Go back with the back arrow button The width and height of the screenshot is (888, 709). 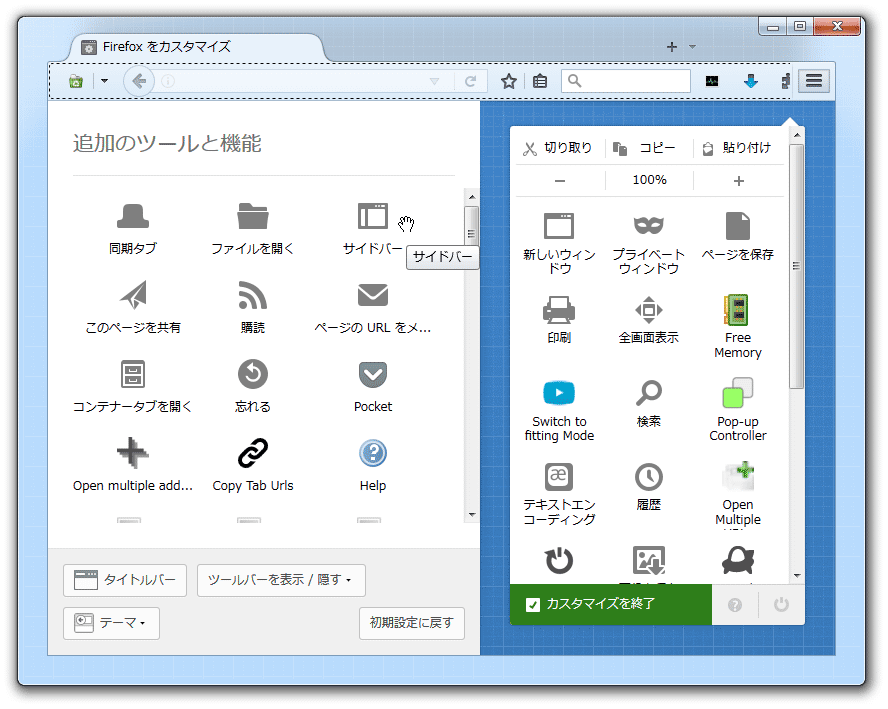pos(139,82)
